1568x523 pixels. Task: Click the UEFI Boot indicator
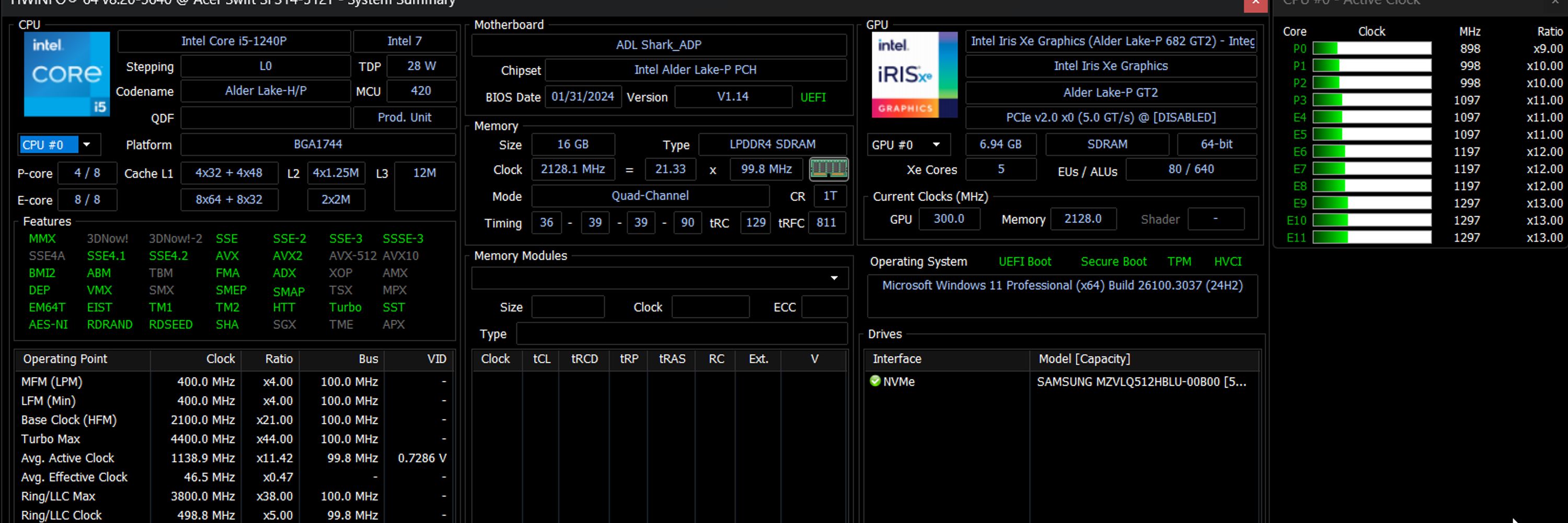coord(1024,261)
